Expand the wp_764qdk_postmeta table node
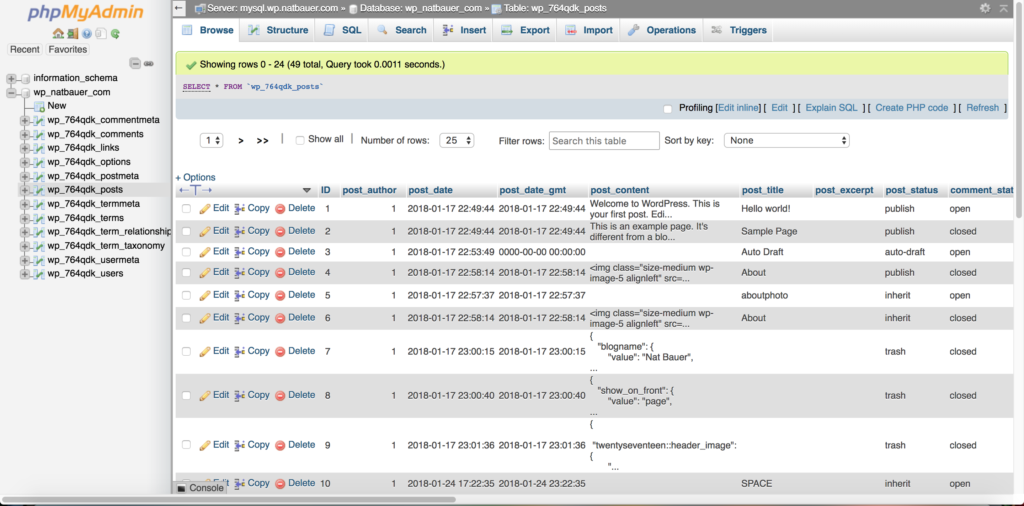This screenshot has width=1024, height=506. (x=25, y=176)
